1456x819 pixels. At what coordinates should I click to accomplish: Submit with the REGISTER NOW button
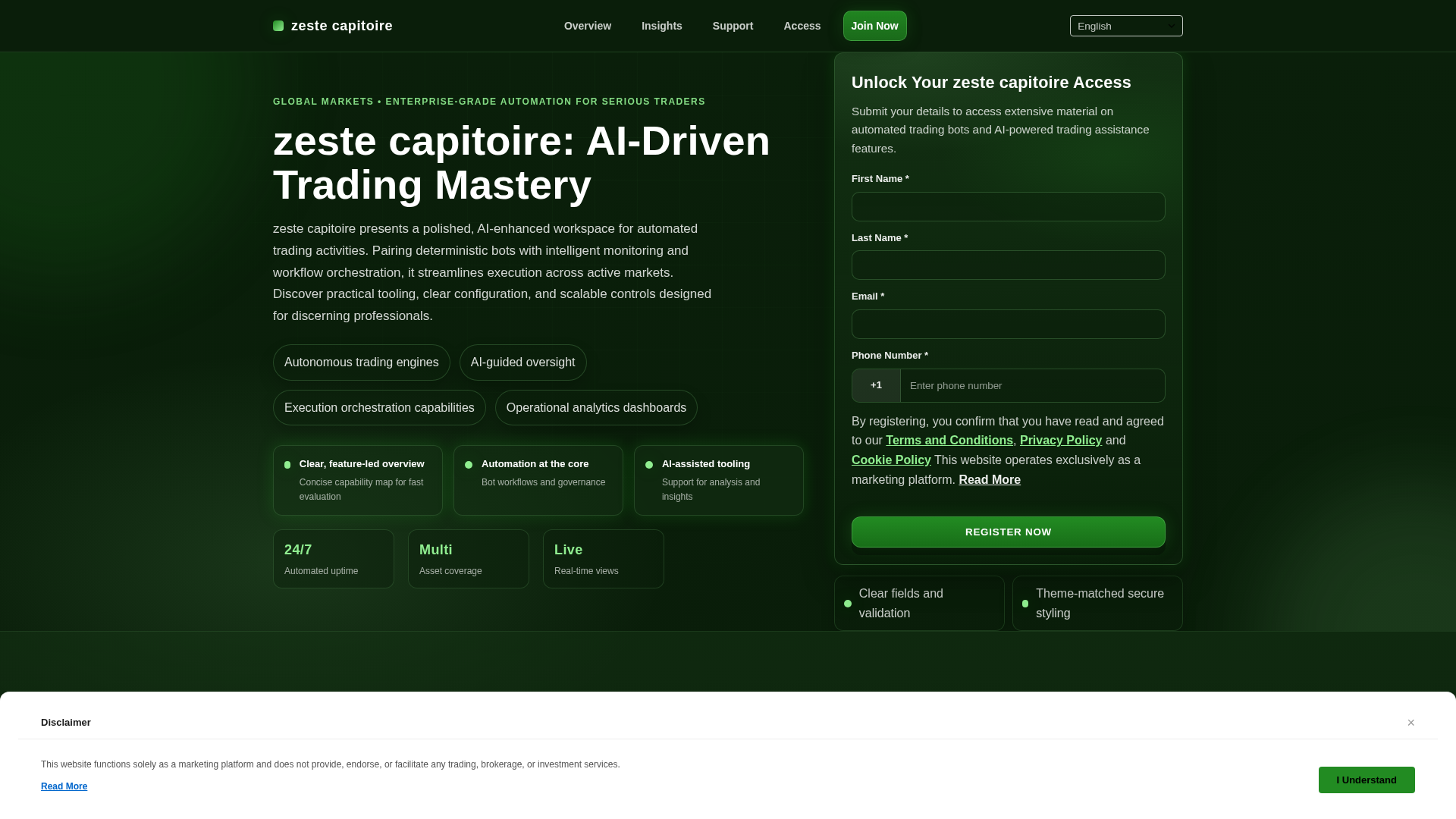pyautogui.click(x=1008, y=532)
